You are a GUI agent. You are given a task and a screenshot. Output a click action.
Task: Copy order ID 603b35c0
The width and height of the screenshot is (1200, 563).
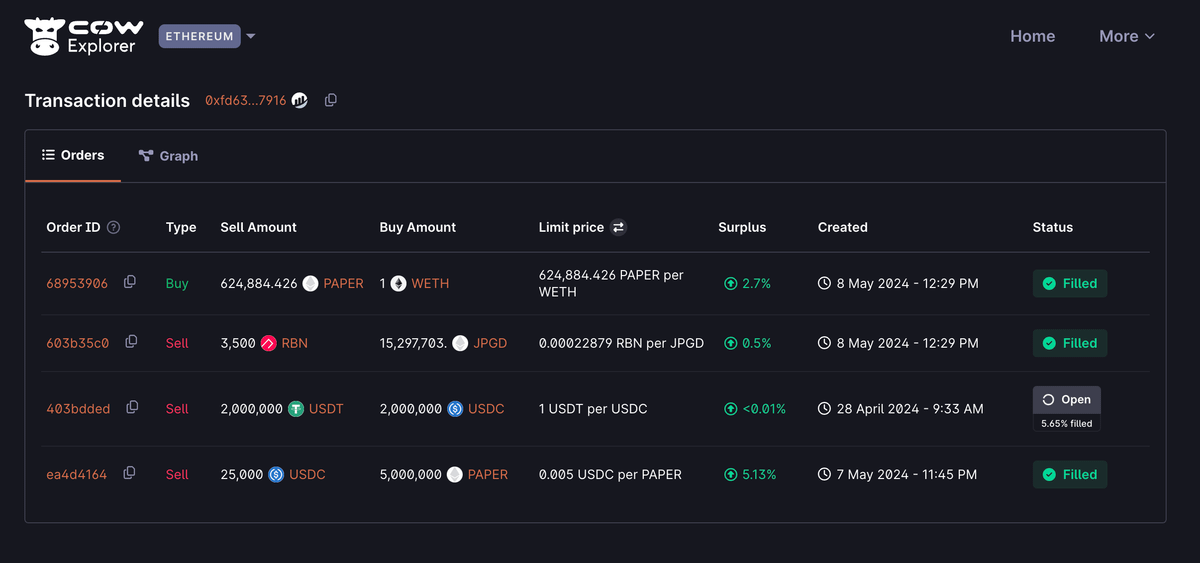[x=131, y=342]
